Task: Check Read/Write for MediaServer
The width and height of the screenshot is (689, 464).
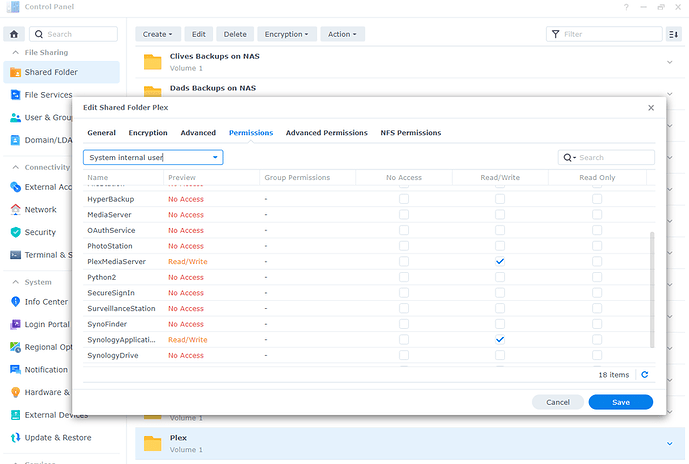Action: [500, 214]
